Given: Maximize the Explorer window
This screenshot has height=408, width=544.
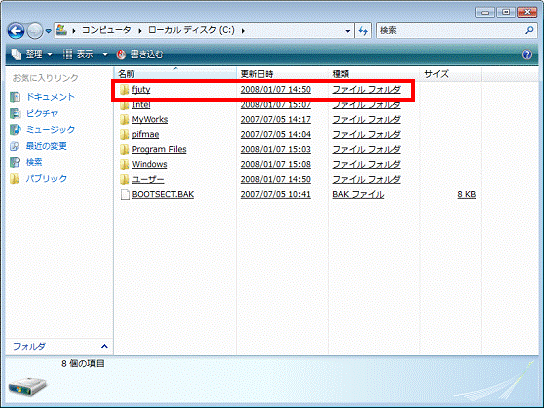Looking at the screenshot, I should pyautogui.click(x=505, y=12).
